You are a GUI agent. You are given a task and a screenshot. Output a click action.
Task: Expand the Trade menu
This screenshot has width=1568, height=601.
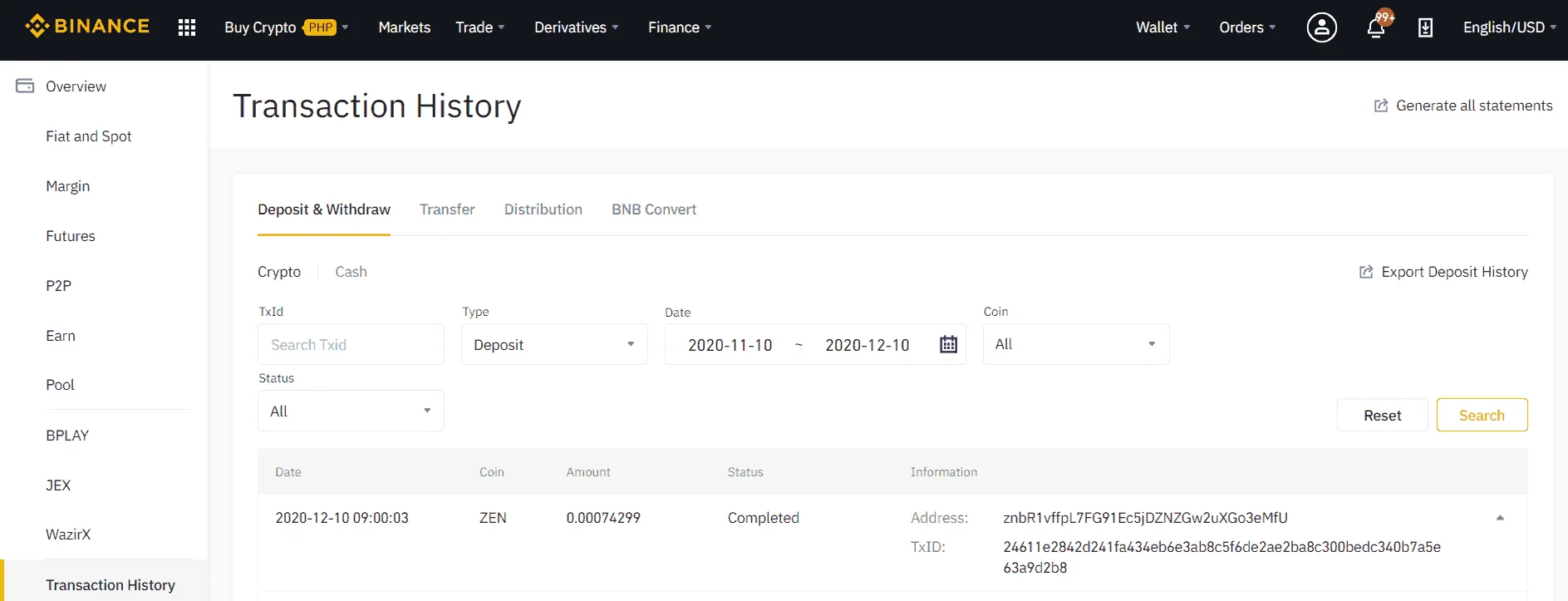[480, 27]
